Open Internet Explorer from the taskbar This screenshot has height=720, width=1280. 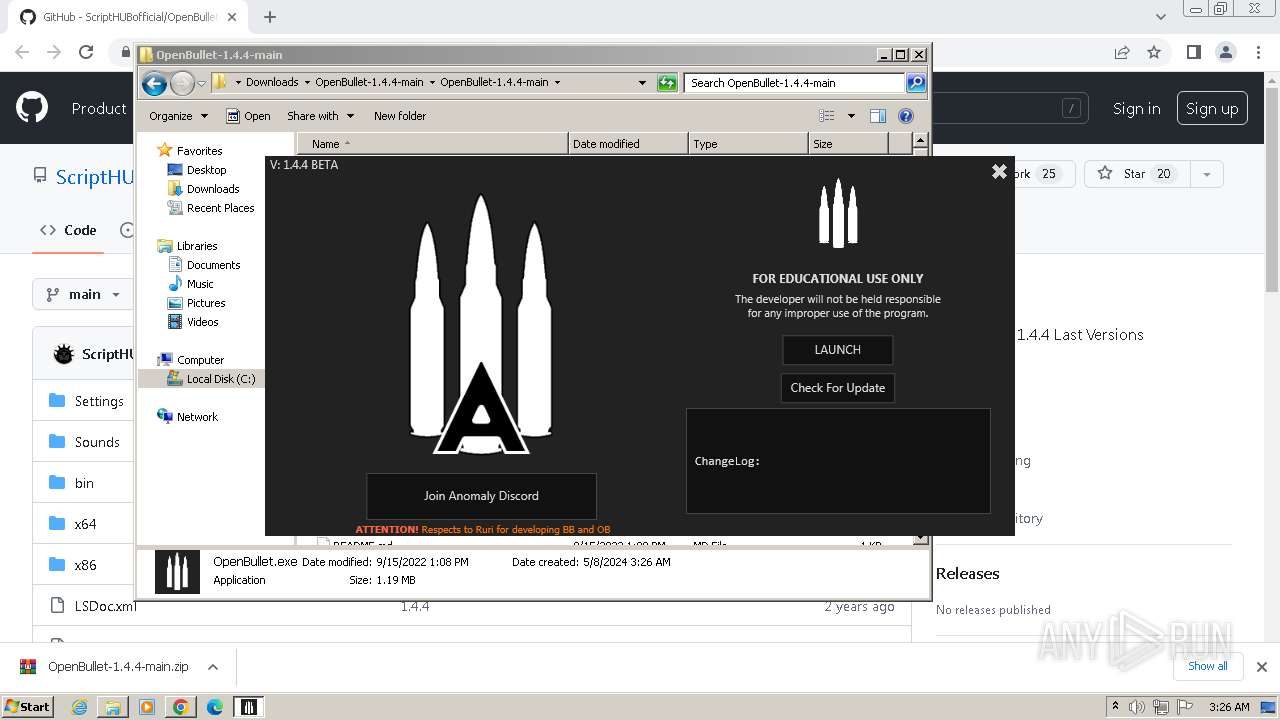coord(79,707)
